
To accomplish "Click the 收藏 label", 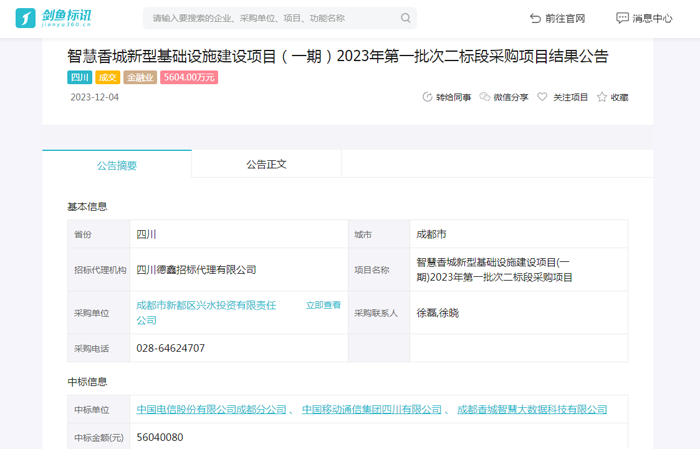I will point(620,97).
